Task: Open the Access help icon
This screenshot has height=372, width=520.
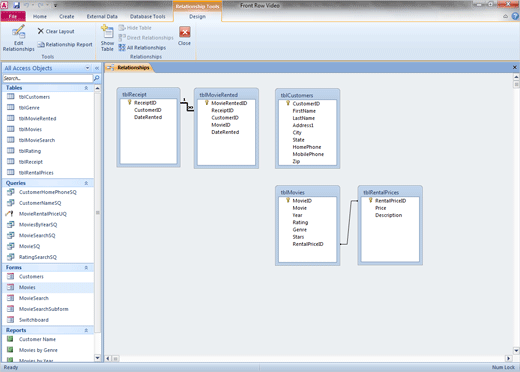Action: 515,16
